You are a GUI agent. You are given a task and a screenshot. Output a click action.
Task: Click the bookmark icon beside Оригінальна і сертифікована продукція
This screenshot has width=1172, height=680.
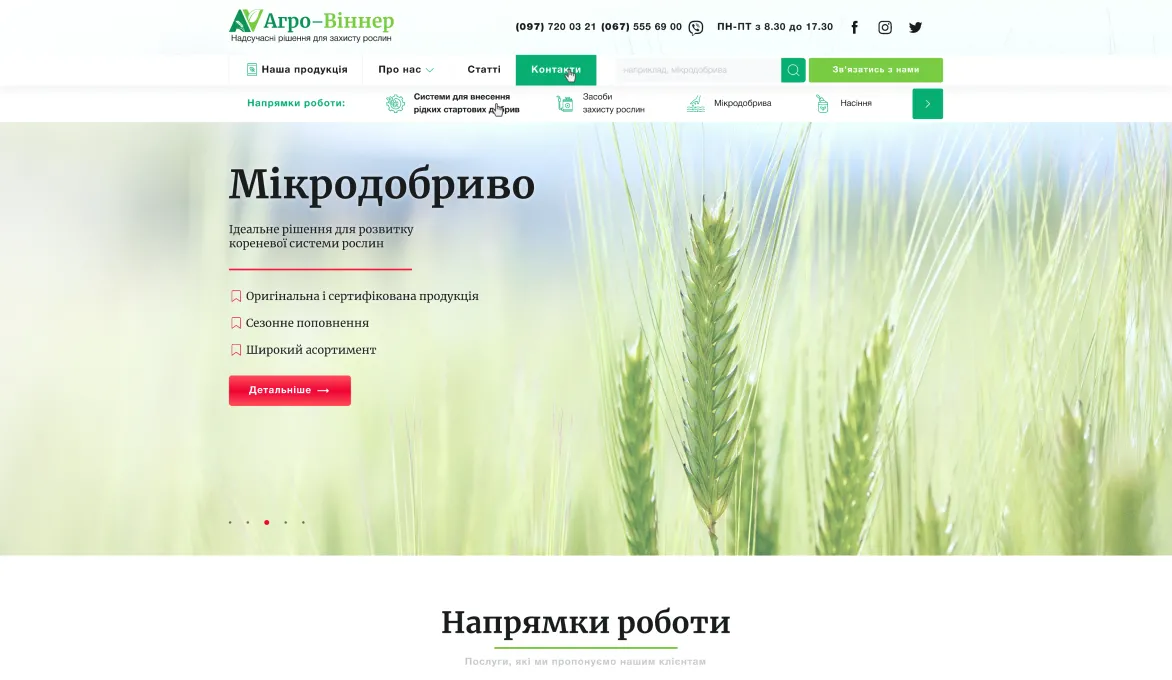pos(236,296)
